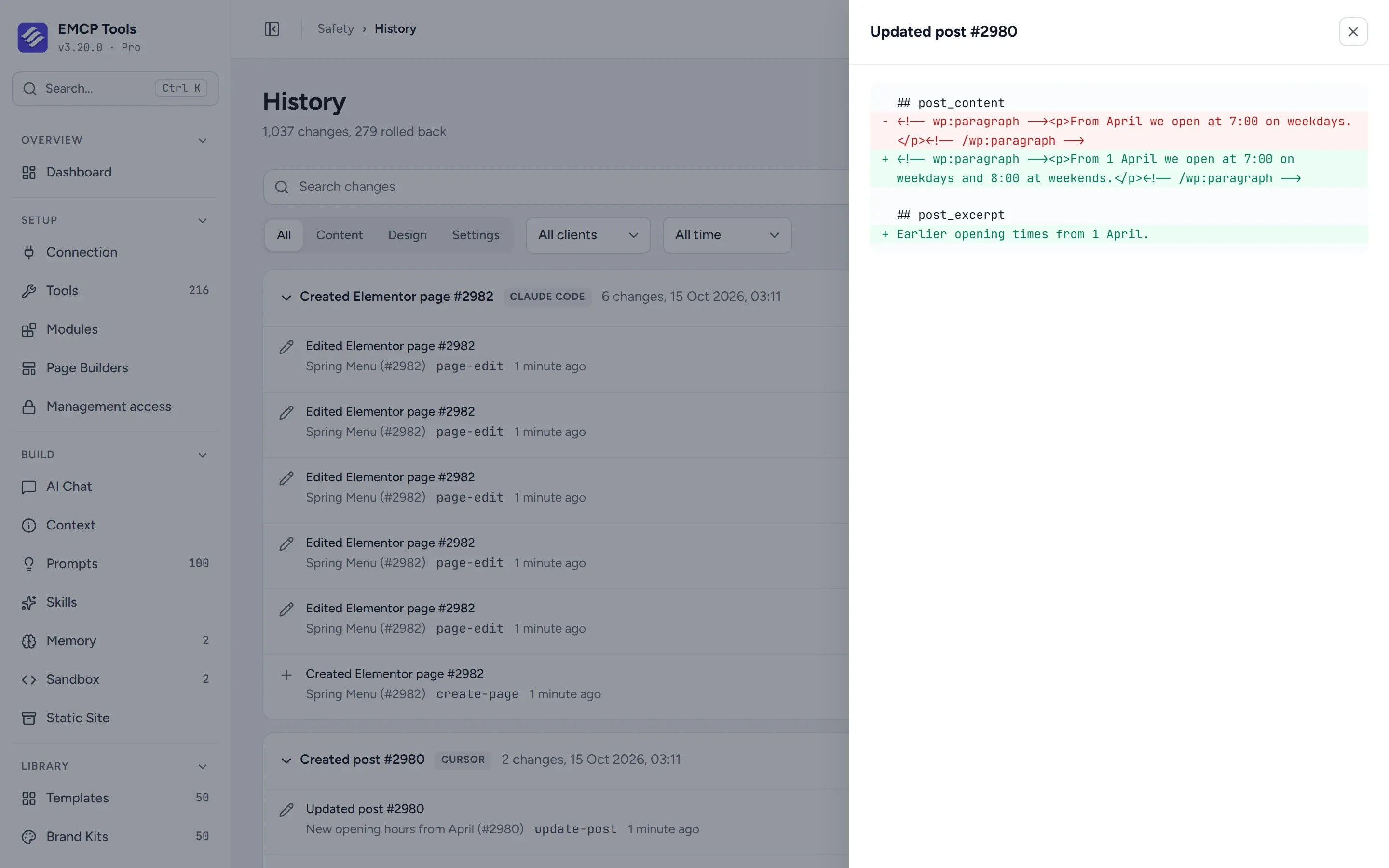Image resolution: width=1389 pixels, height=868 pixels.
Task: Select the Design filter tab
Action: [407, 235]
